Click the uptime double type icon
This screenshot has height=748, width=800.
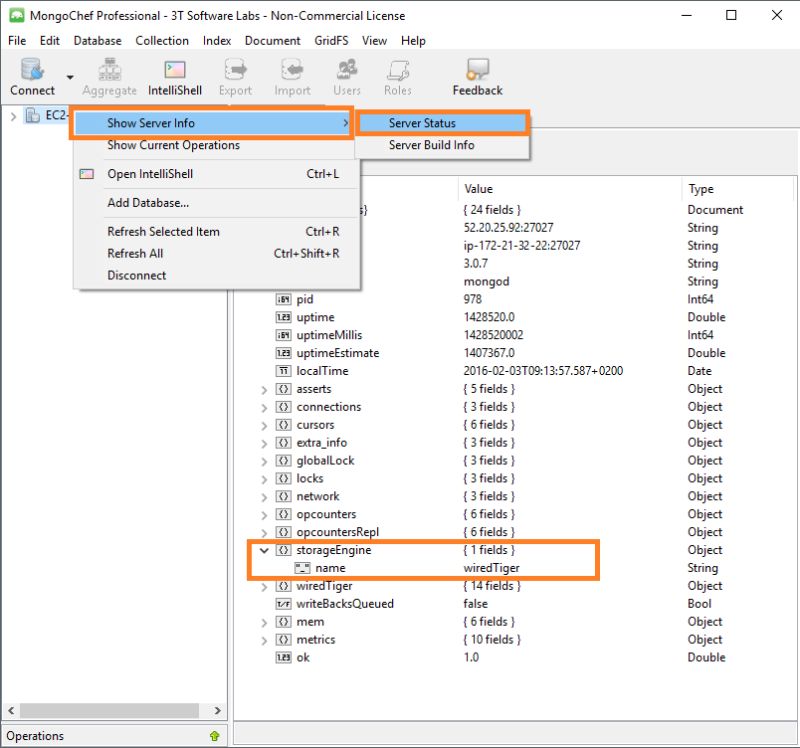tap(283, 317)
